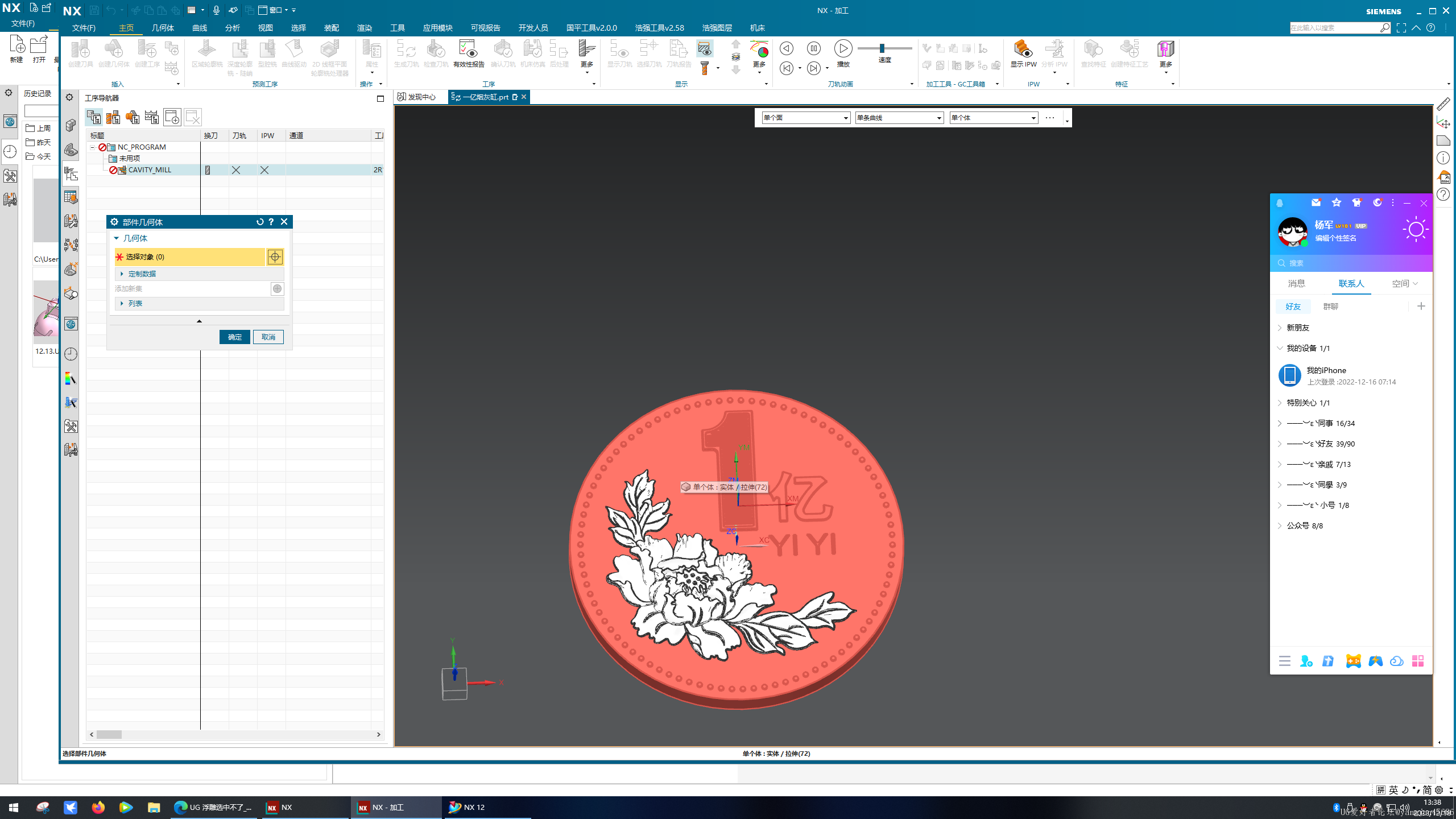The width and height of the screenshot is (1456, 819).
Task: Collapse the 几何体 section in dialog
Action: [117, 238]
